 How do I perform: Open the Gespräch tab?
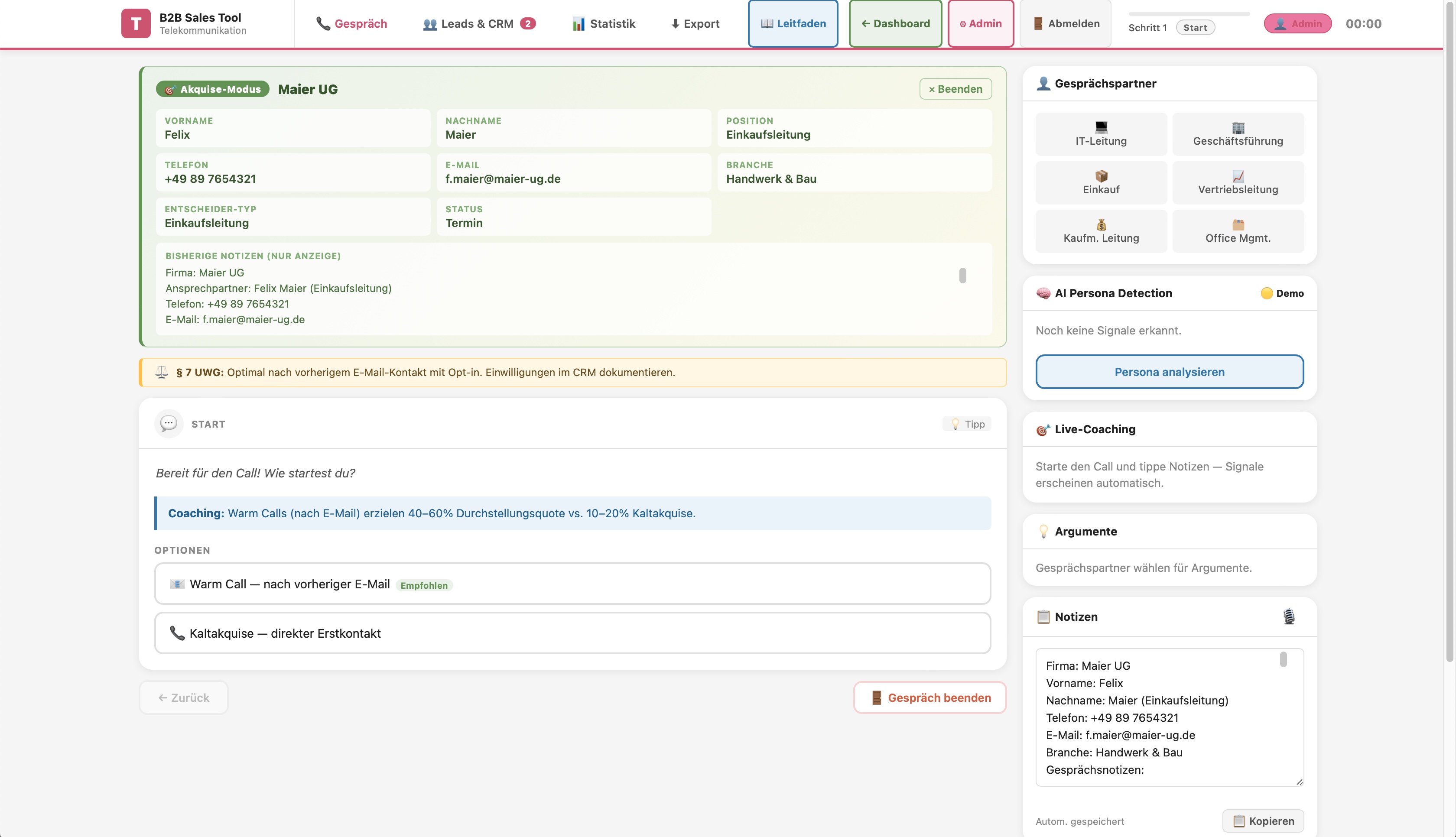coord(351,23)
